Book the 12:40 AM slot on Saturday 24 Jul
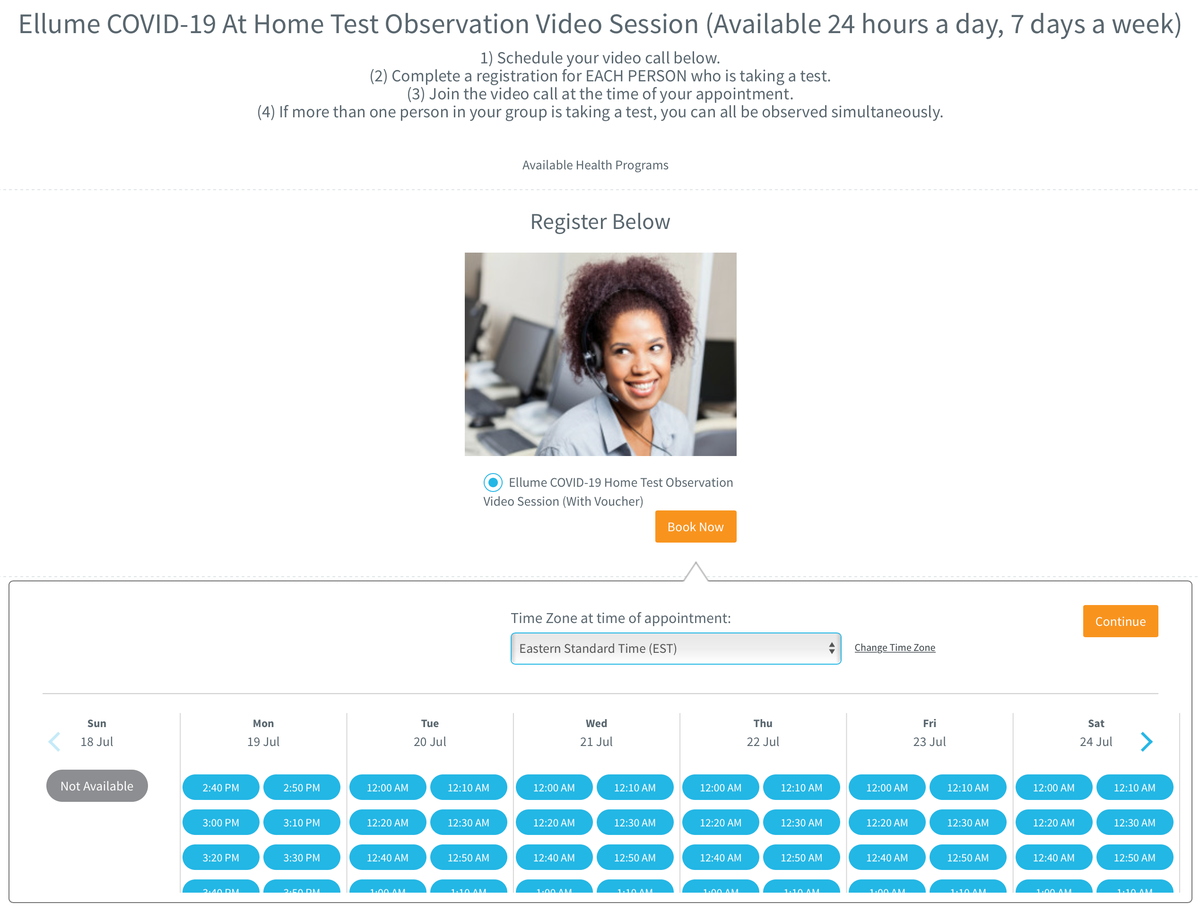Image resolution: width=1200 pixels, height=913 pixels. coord(1053,856)
